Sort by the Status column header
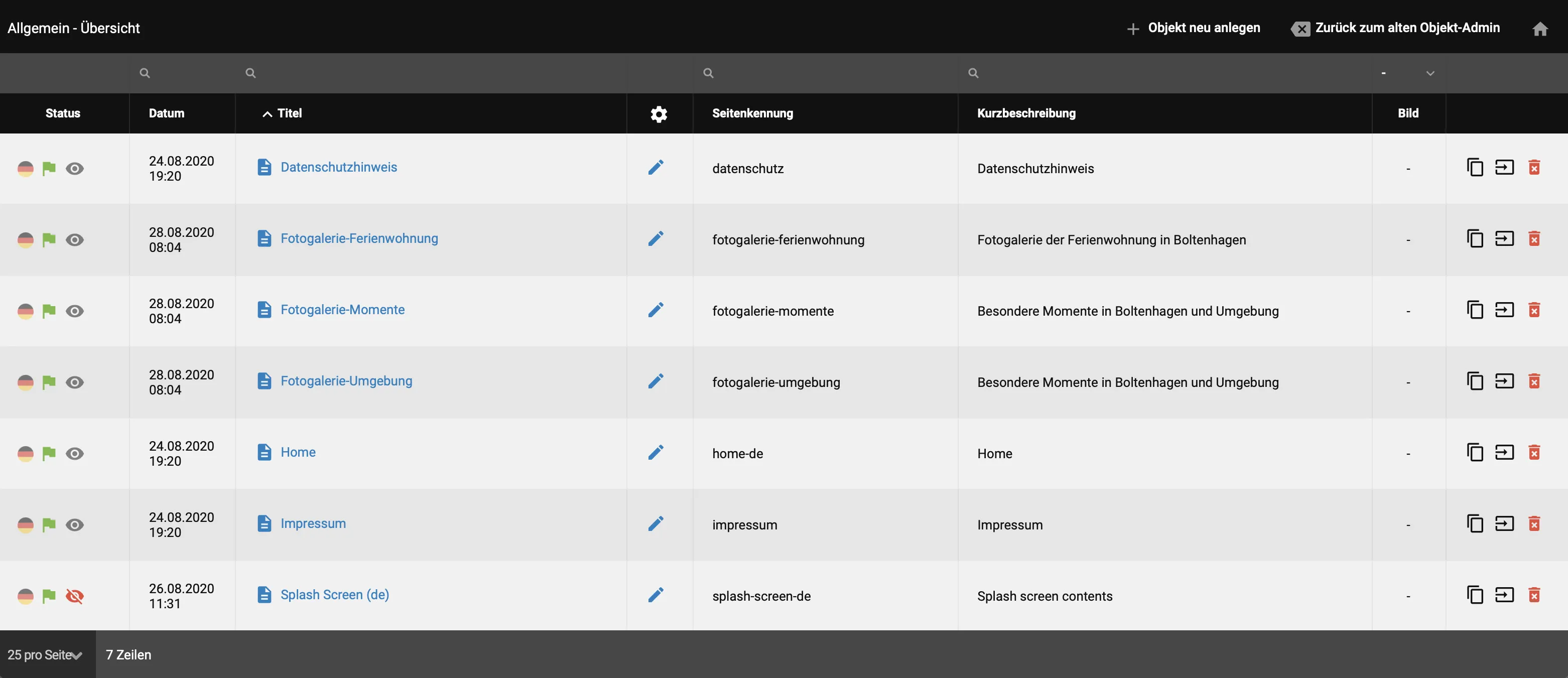Viewport: 1568px width, 678px height. point(63,113)
